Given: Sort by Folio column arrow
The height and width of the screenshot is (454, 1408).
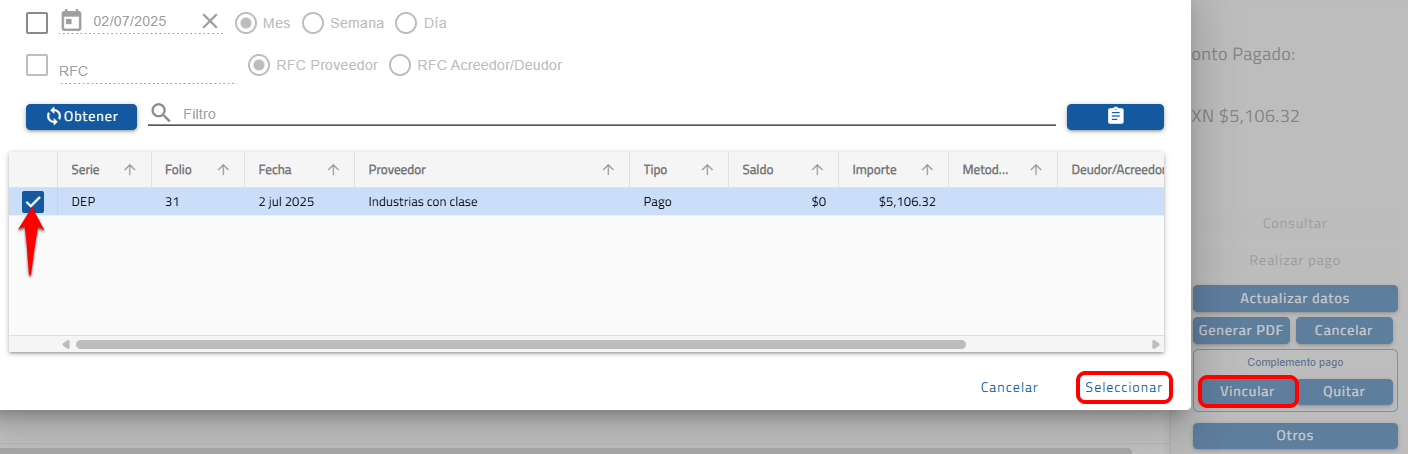Looking at the screenshot, I should [223, 170].
